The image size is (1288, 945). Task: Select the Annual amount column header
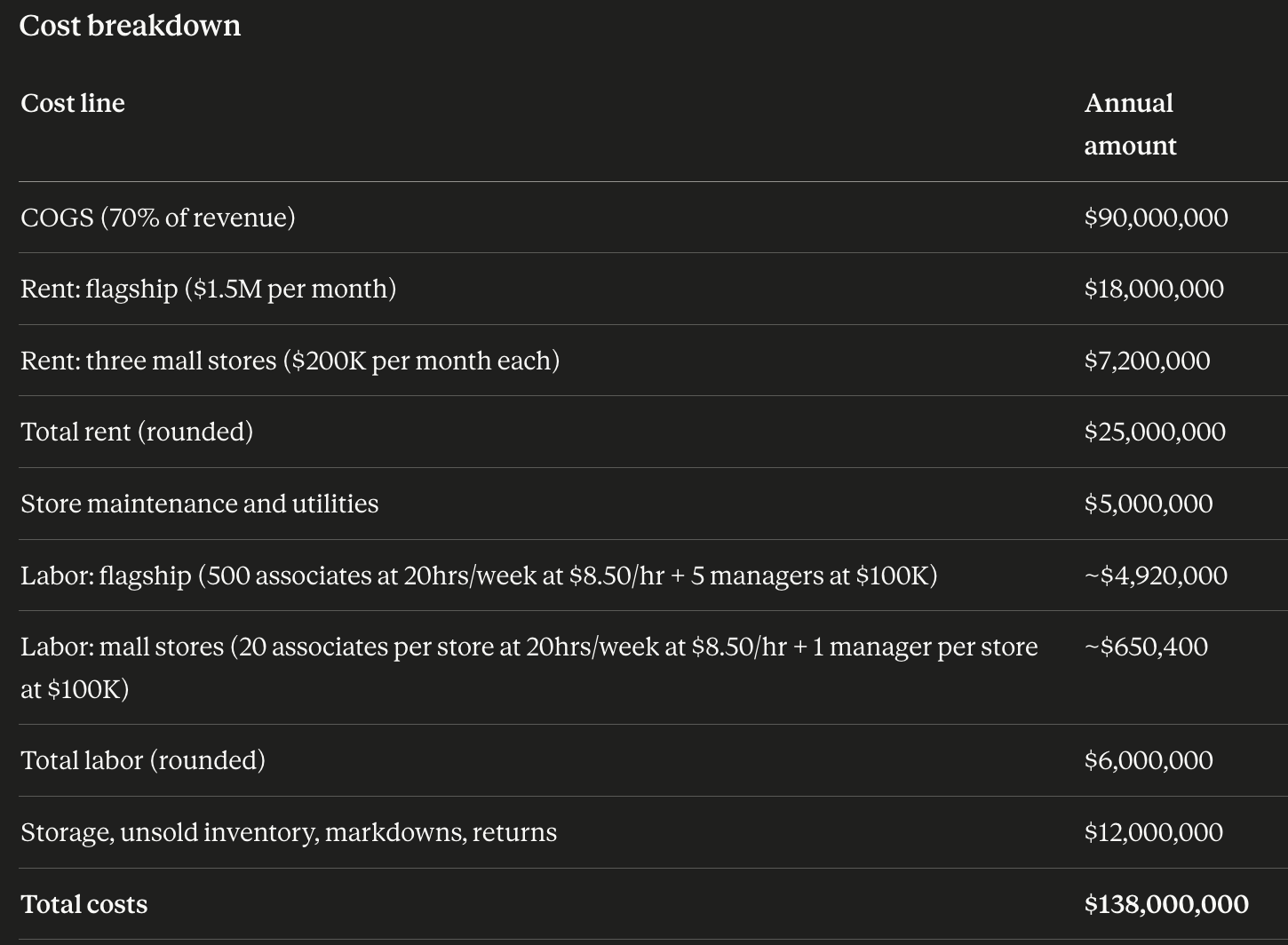pos(1130,124)
